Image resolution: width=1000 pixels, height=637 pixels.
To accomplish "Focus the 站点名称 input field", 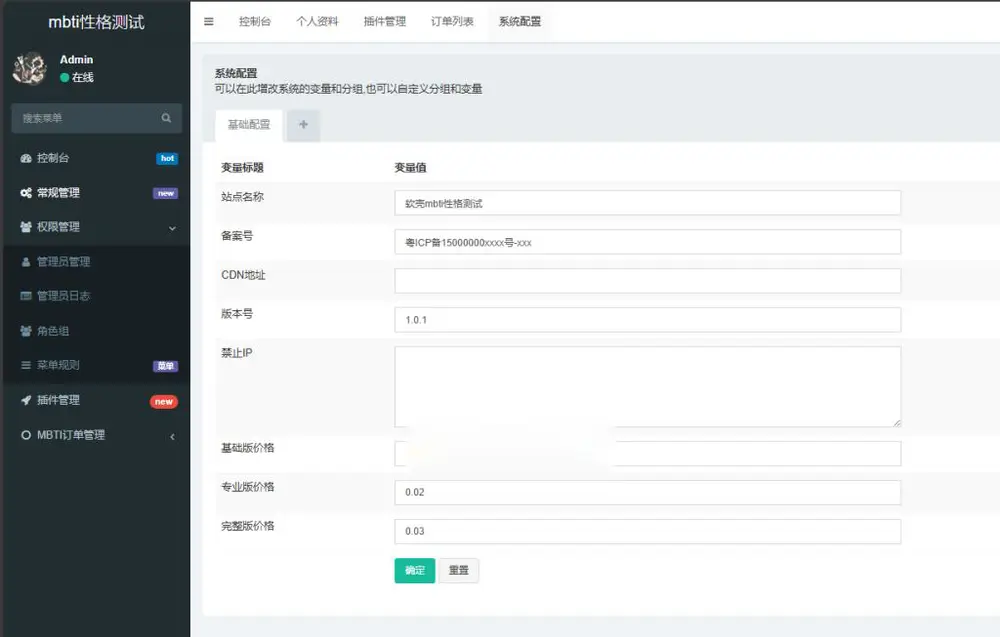I will coord(647,203).
